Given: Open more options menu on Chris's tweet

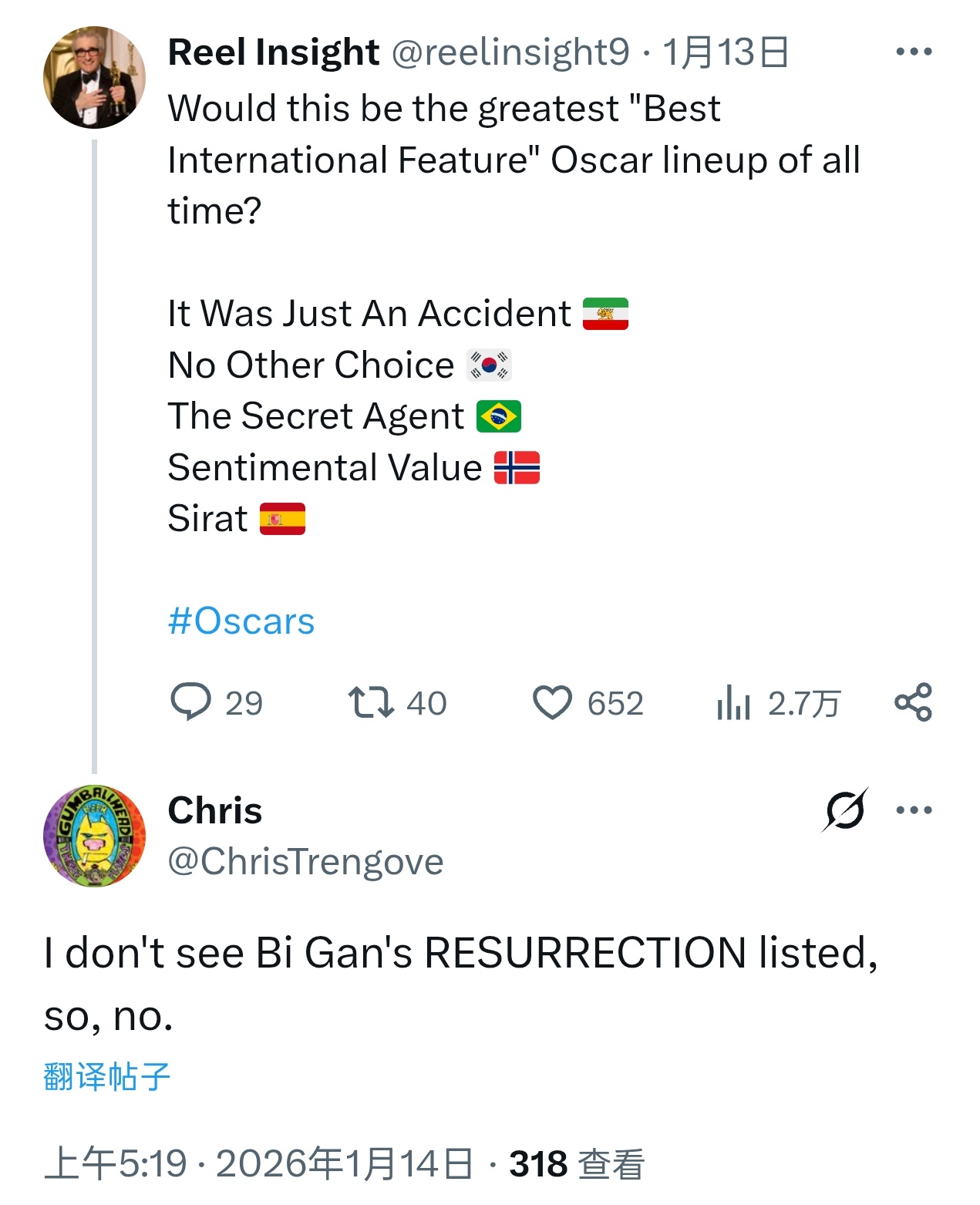Looking at the screenshot, I should coord(914,810).
